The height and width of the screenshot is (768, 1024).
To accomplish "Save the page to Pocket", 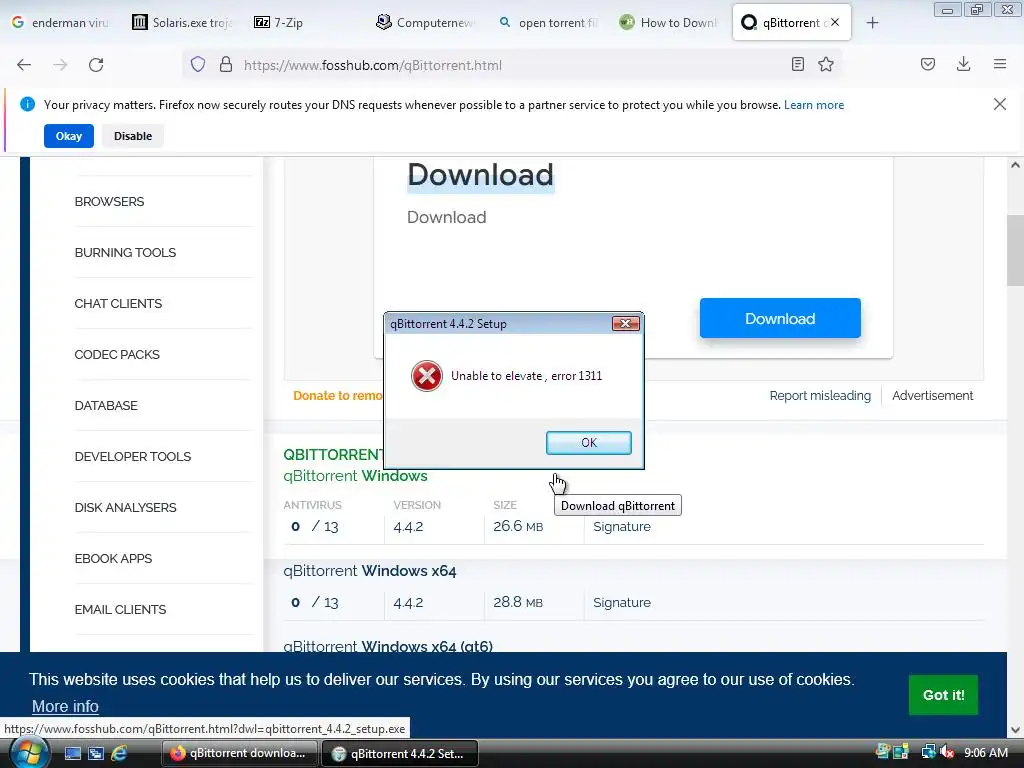I will pyautogui.click(x=928, y=64).
